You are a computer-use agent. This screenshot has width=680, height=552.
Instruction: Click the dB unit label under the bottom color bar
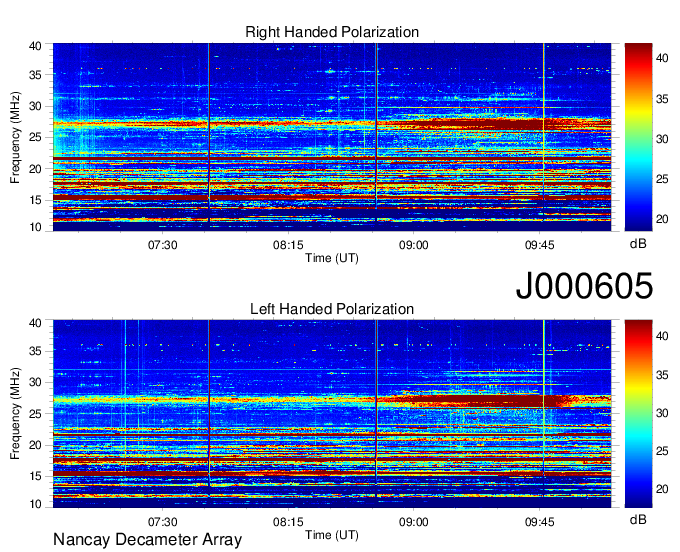click(638, 519)
